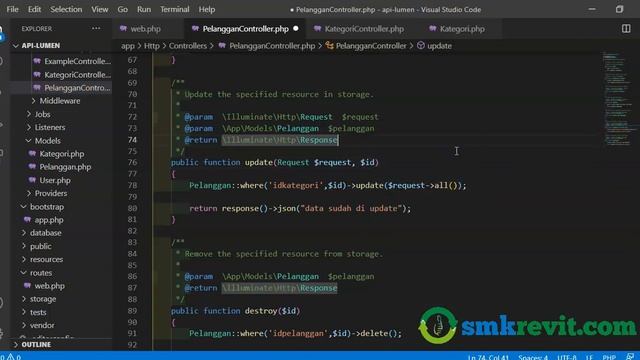The height and width of the screenshot is (360, 640).
Task: Restore down the window
Action: (619, 9)
